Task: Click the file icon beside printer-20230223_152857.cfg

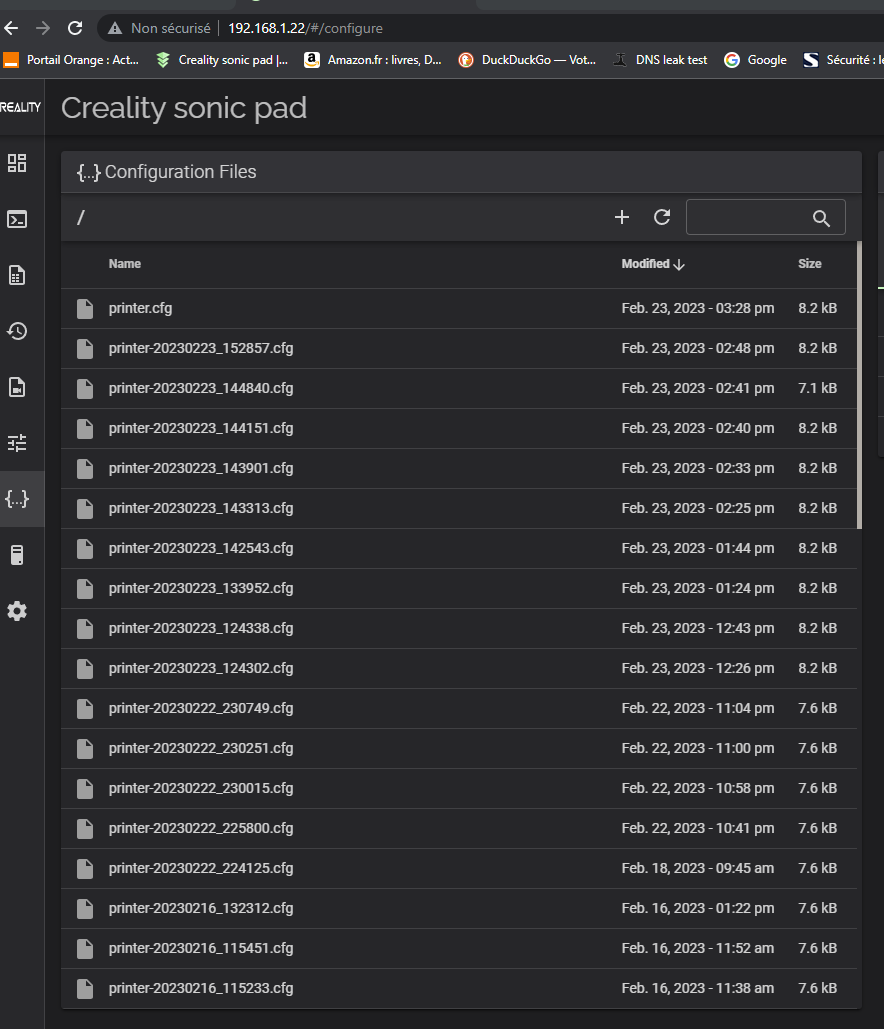Action: [x=85, y=348]
